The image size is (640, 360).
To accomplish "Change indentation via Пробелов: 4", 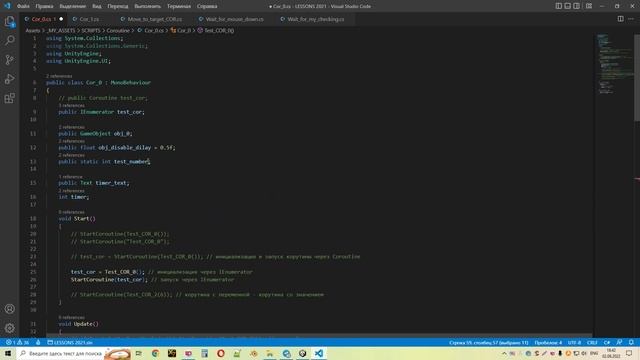I will point(548,342).
